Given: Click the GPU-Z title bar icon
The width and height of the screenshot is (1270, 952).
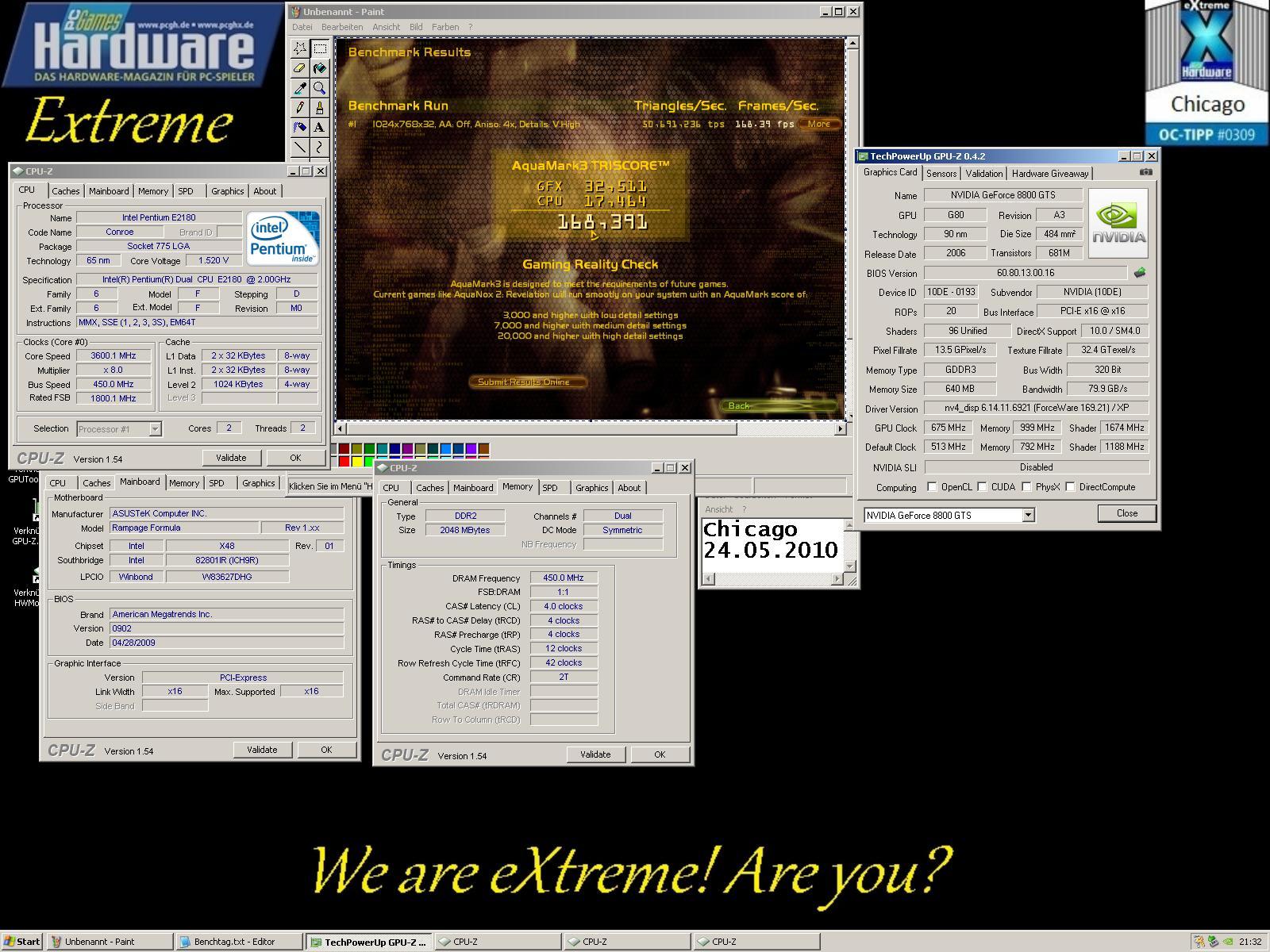Looking at the screenshot, I should click(x=864, y=156).
